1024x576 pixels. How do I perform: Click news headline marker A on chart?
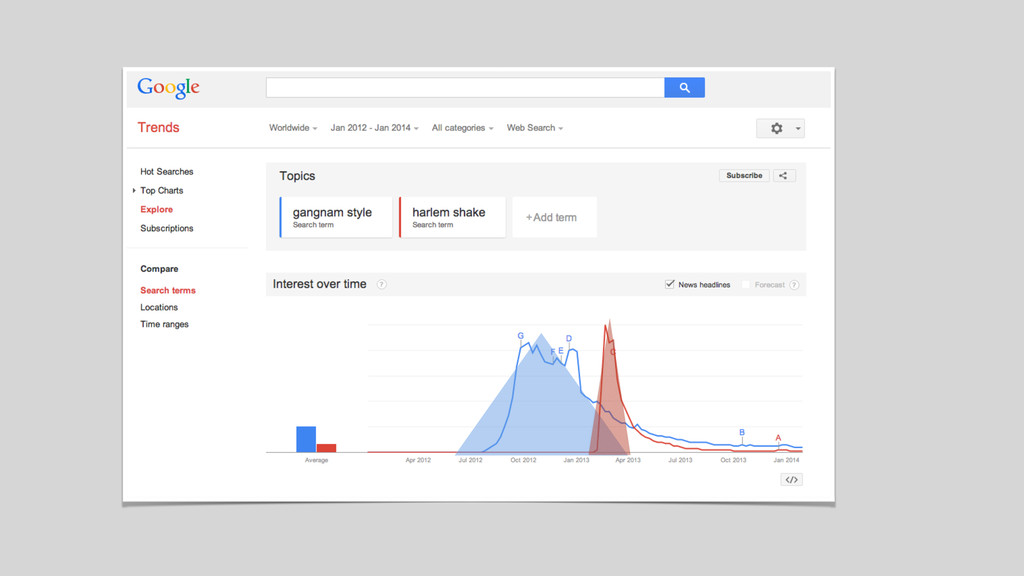[778, 438]
